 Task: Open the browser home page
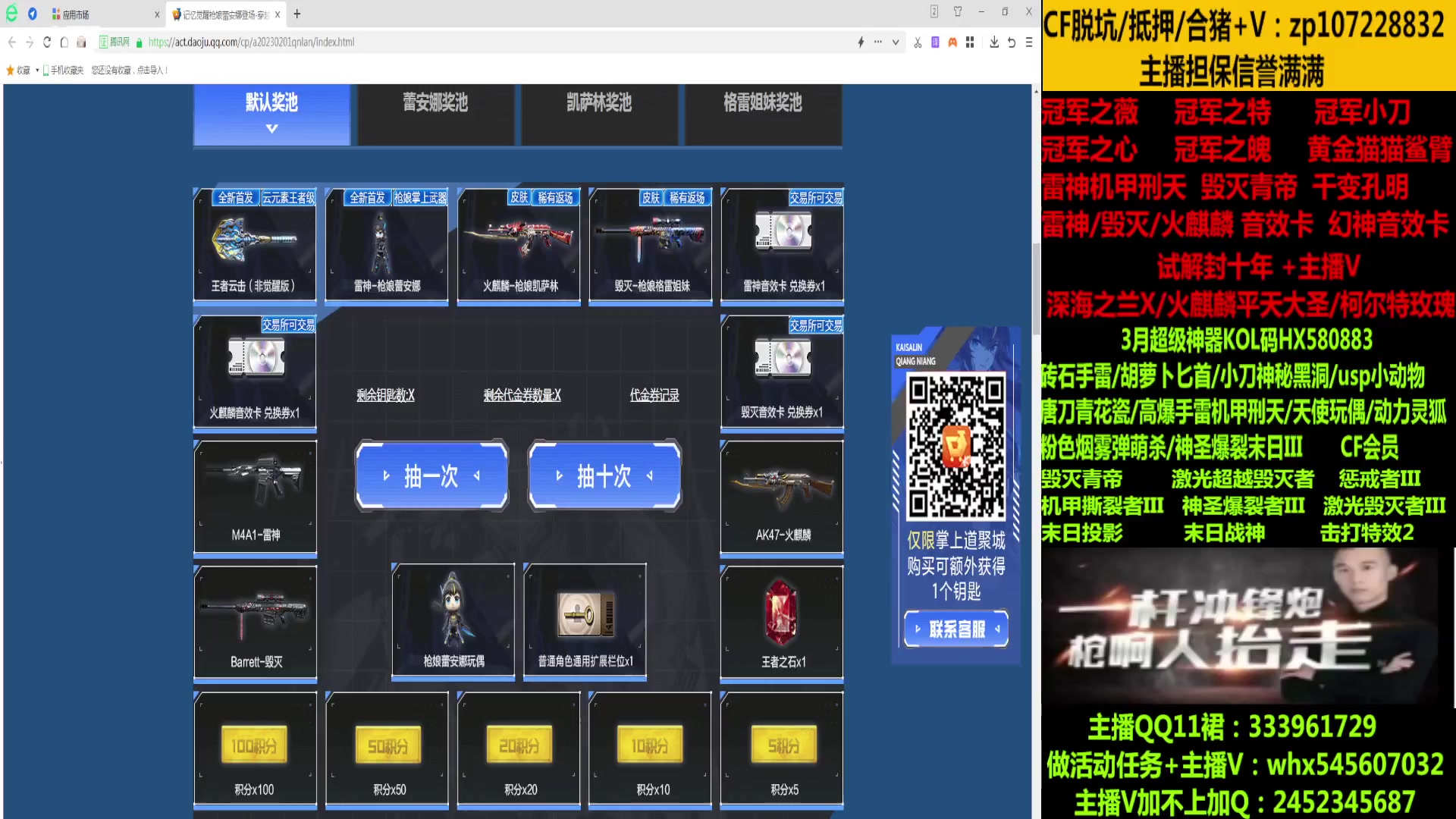tap(64, 42)
